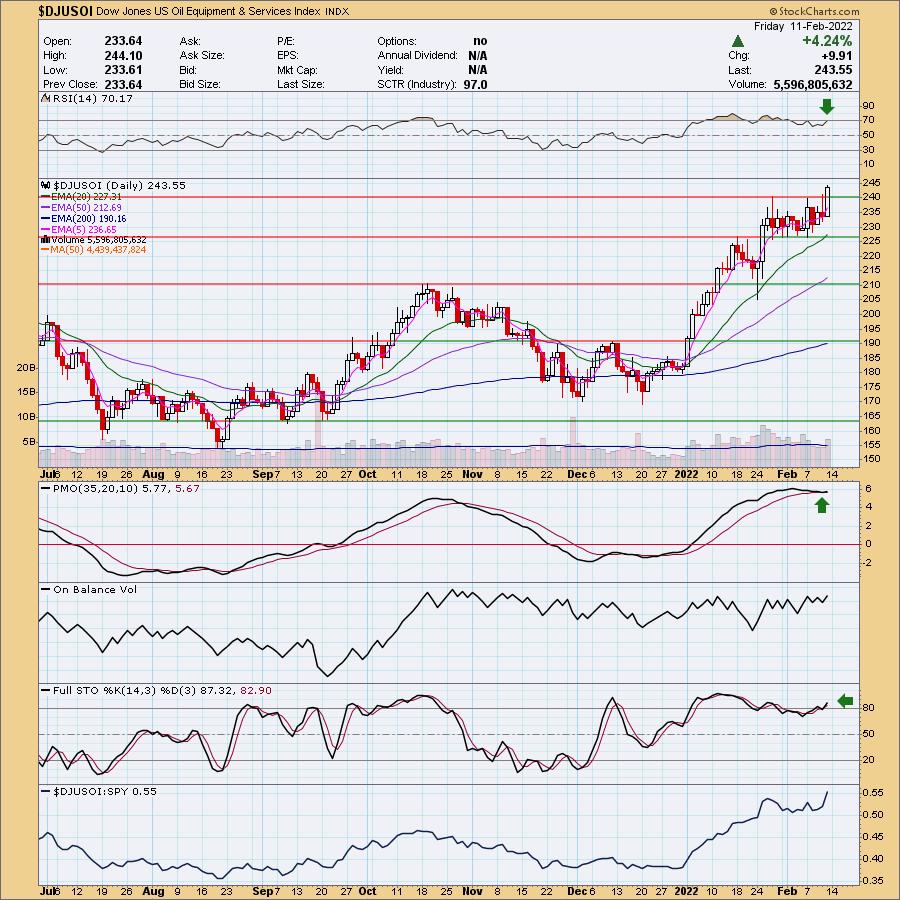Click the green up-triangle change indicator
This screenshot has width=900, height=900.
(738, 41)
